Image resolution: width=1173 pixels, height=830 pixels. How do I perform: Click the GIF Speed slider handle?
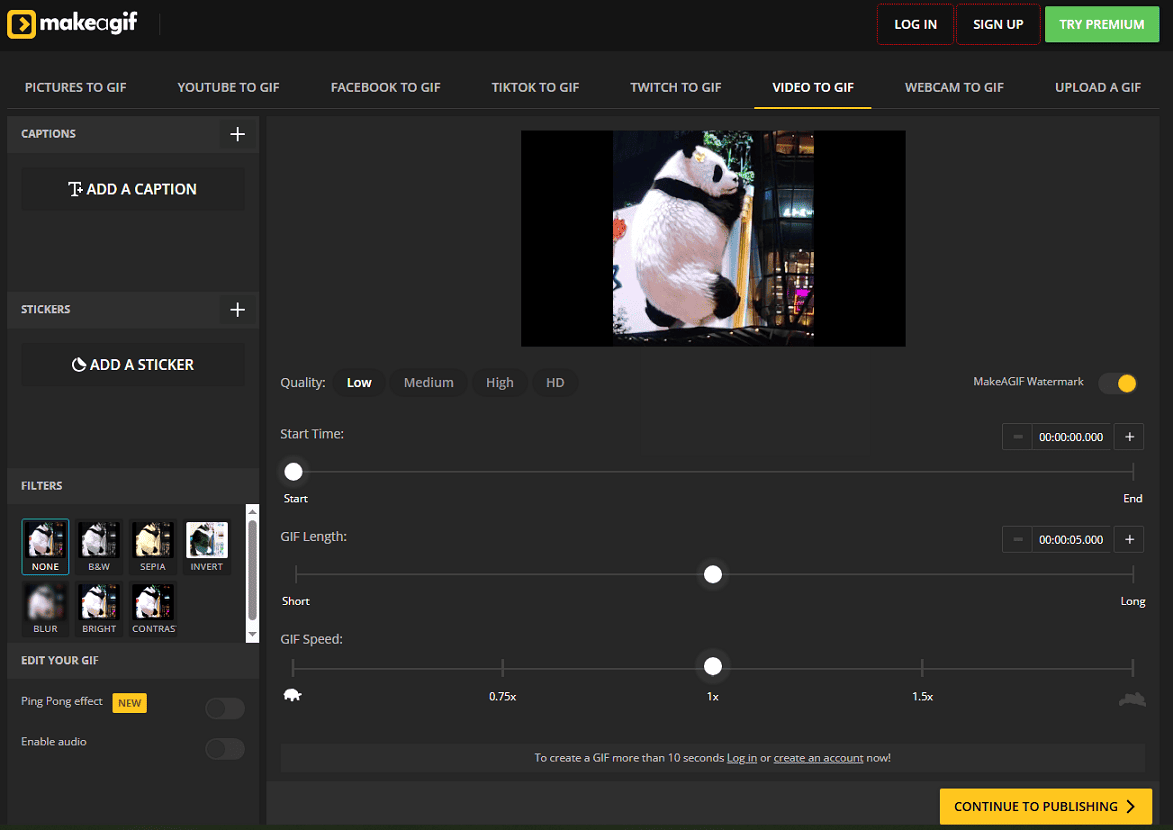pos(713,666)
